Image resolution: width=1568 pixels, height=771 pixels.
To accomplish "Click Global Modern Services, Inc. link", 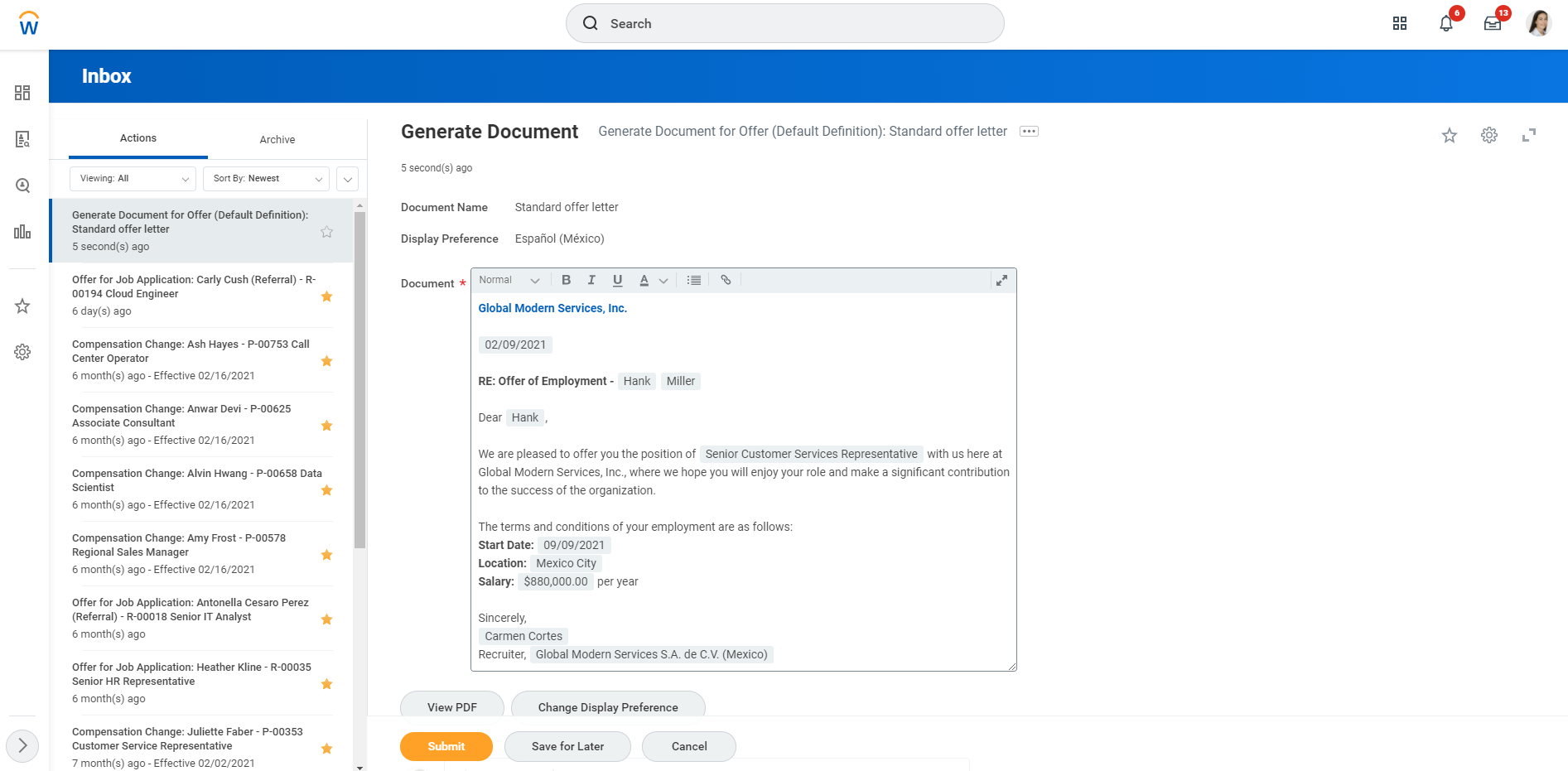I will tap(552, 308).
